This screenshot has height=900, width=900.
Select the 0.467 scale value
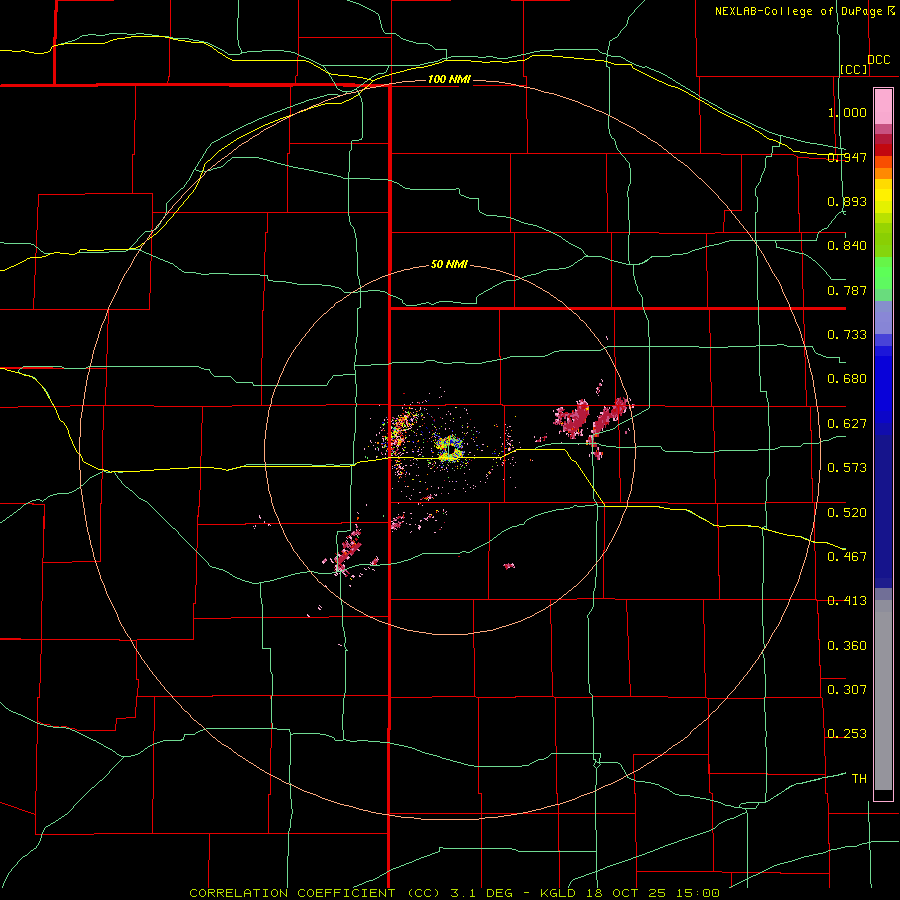click(x=847, y=557)
